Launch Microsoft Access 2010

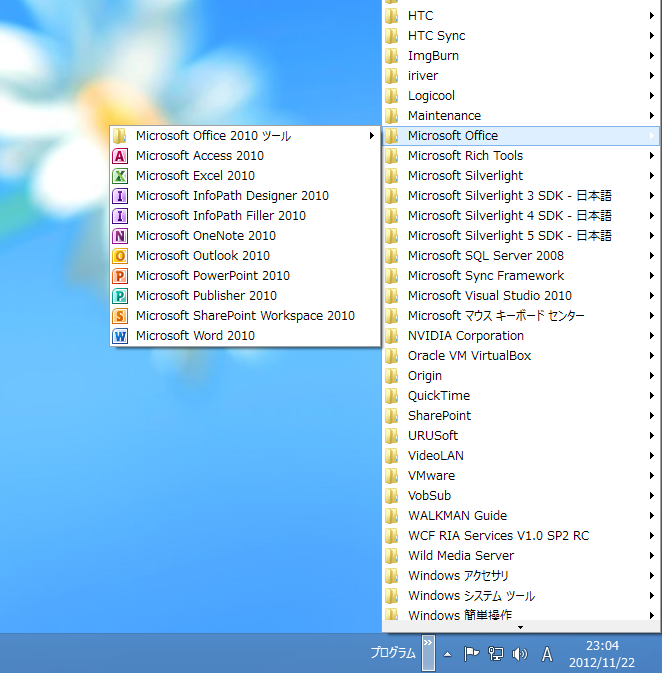[x=245, y=156]
